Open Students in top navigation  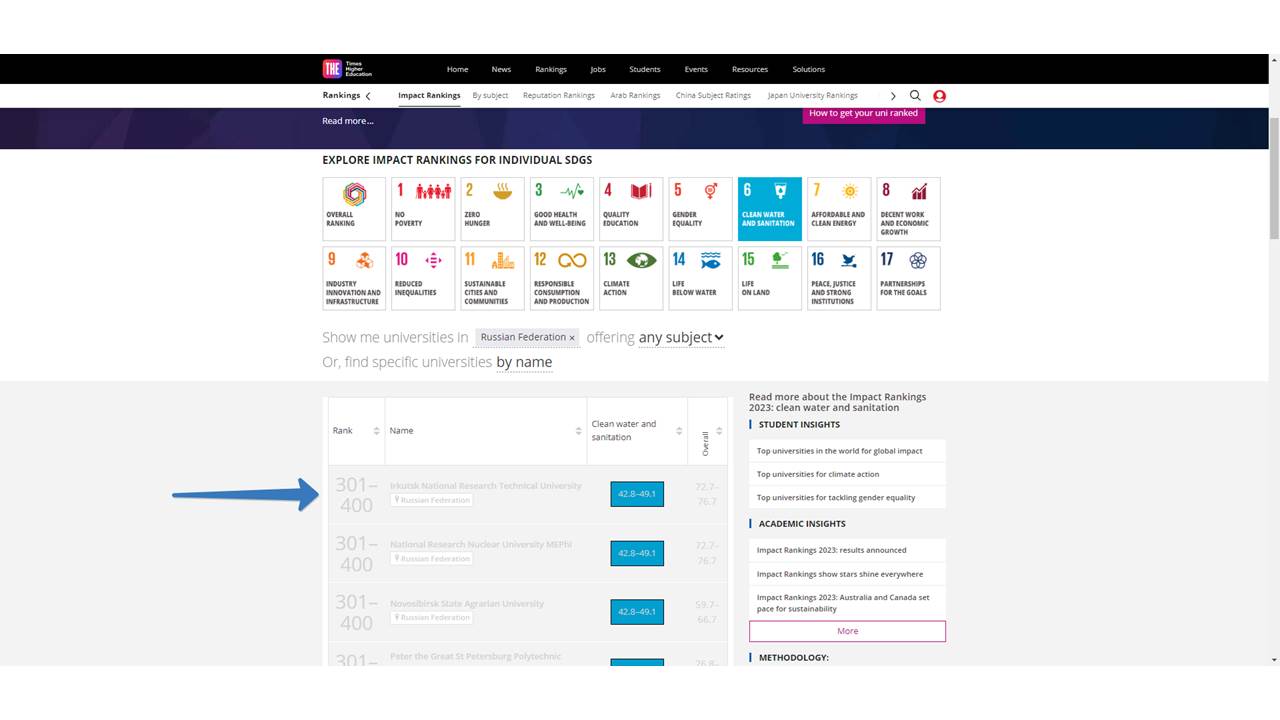tap(645, 69)
